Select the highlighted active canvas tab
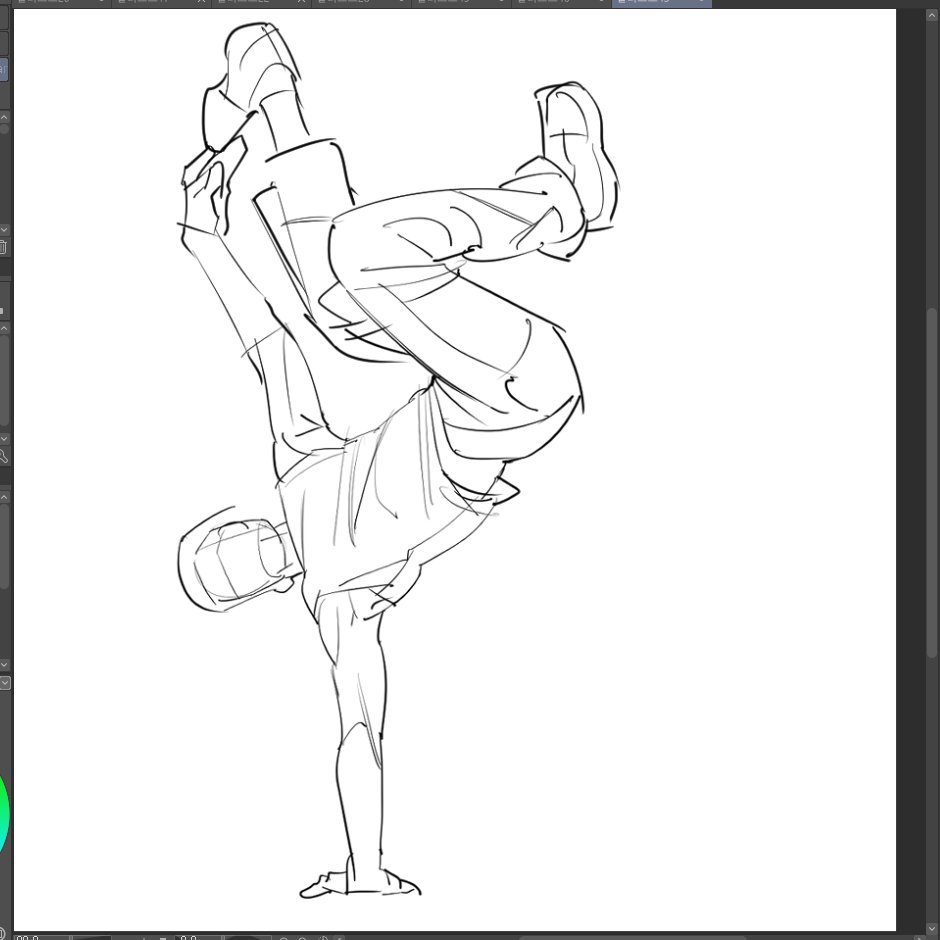 click(662, 3)
